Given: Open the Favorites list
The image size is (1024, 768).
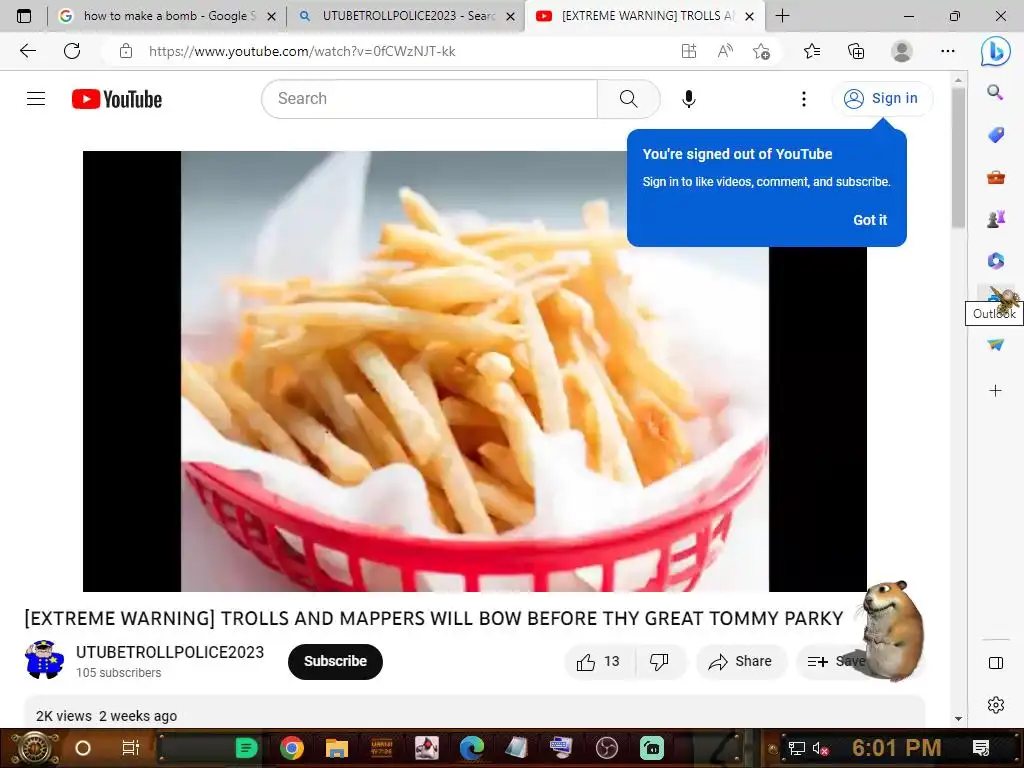Looking at the screenshot, I should [x=812, y=51].
